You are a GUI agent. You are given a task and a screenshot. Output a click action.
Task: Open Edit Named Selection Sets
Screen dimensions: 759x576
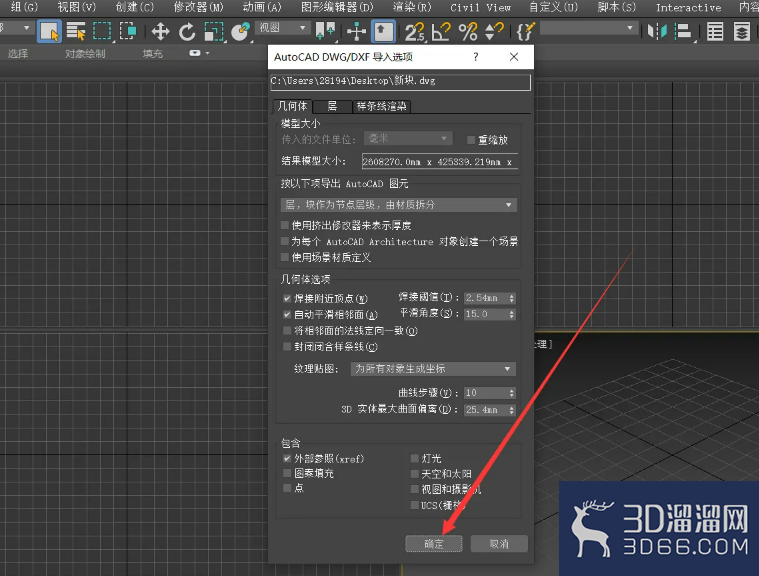click(x=526, y=32)
